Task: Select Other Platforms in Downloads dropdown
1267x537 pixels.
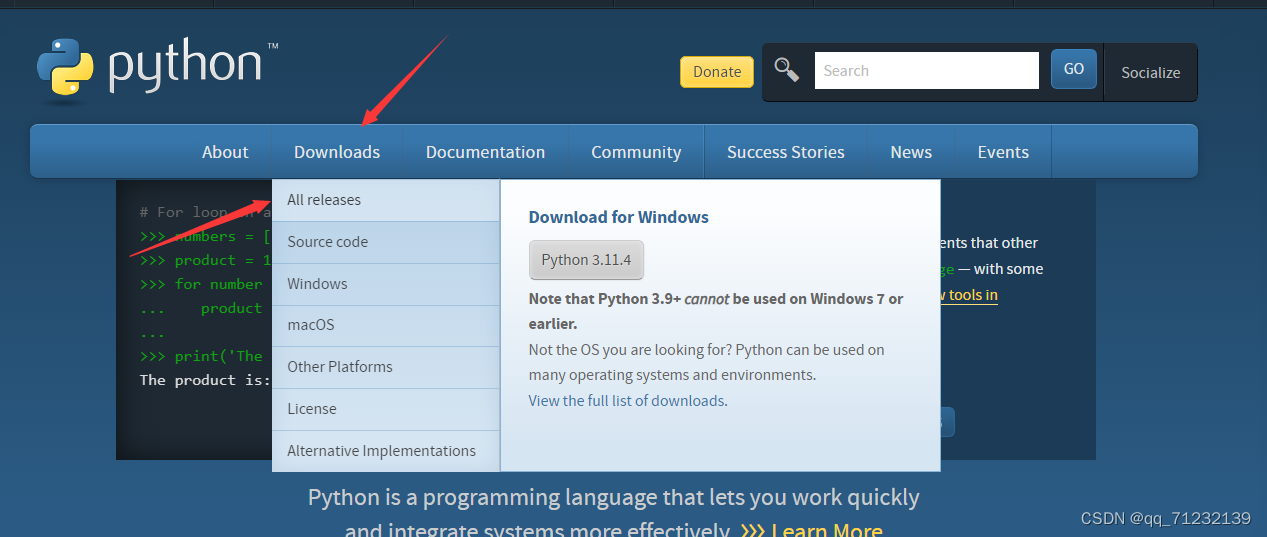Action: (x=386, y=367)
